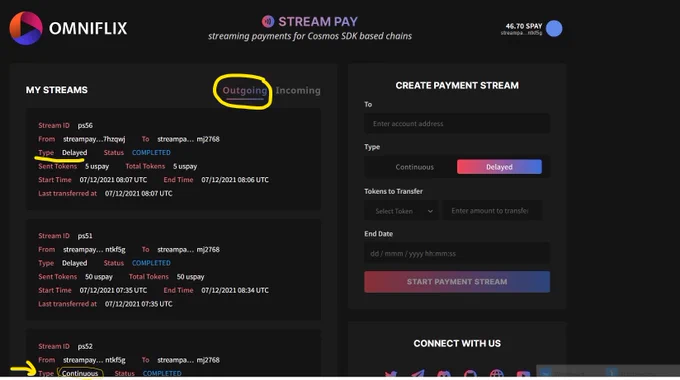The image size is (680, 380).
Task: Click the OMNIFLIX brand name
Action: (88, 29)
